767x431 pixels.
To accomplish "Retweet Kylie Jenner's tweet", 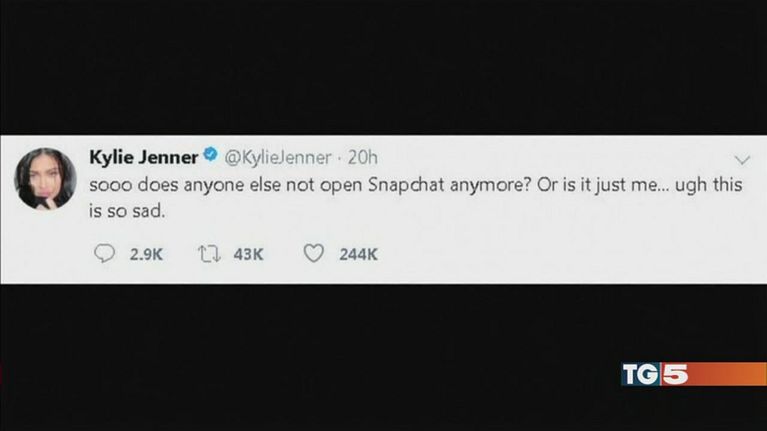I will tap(209, 254).
